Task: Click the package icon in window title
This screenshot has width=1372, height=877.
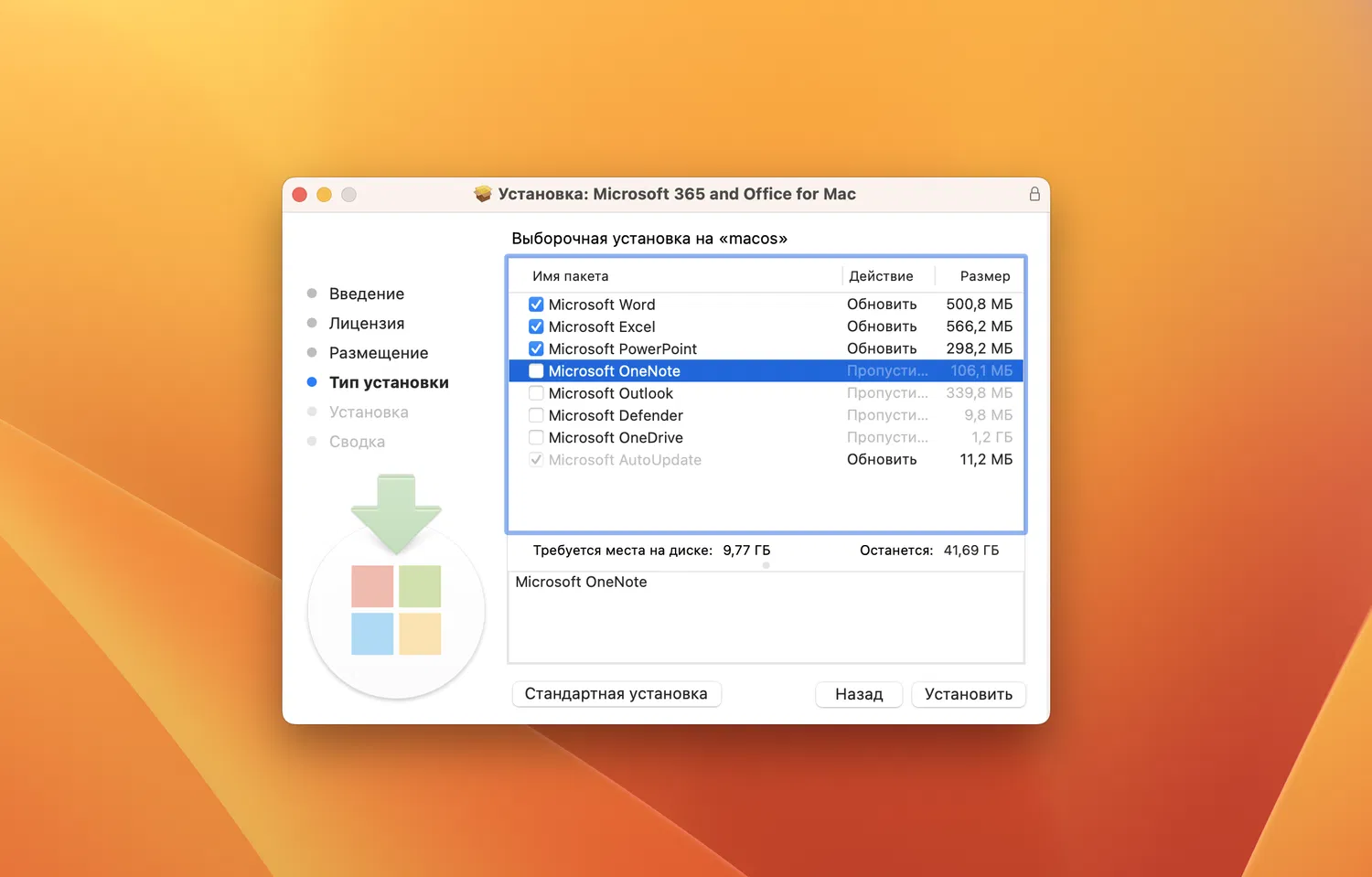Action: [483, 194]
